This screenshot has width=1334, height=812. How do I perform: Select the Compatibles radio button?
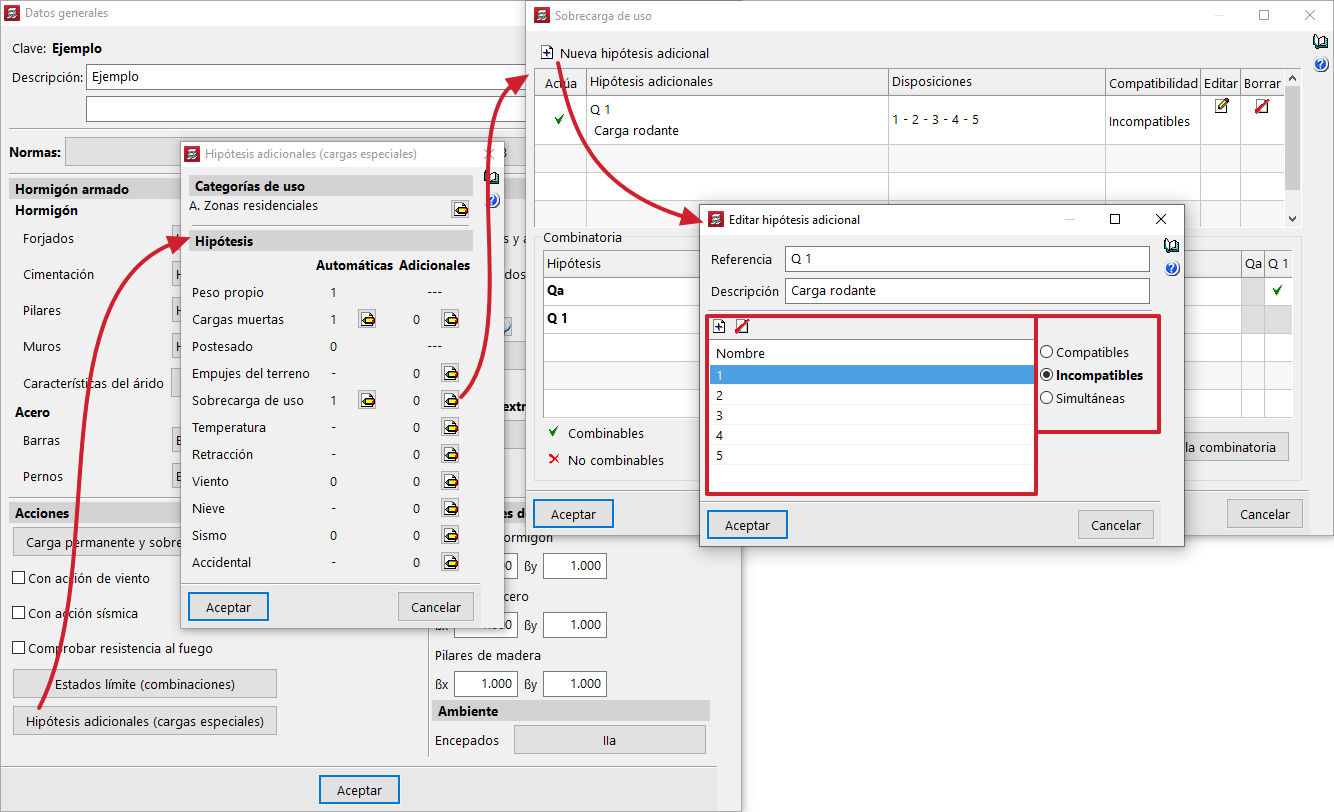point(1047,352)
